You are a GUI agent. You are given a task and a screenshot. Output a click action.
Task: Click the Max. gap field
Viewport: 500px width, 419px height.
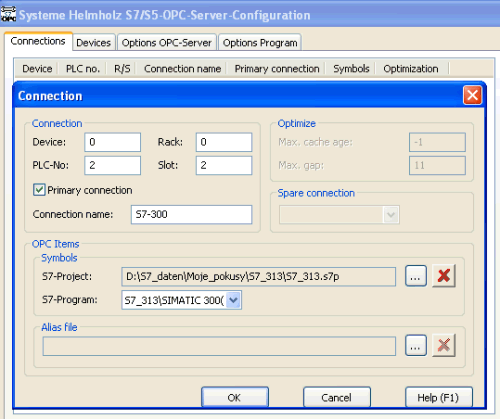437,165
